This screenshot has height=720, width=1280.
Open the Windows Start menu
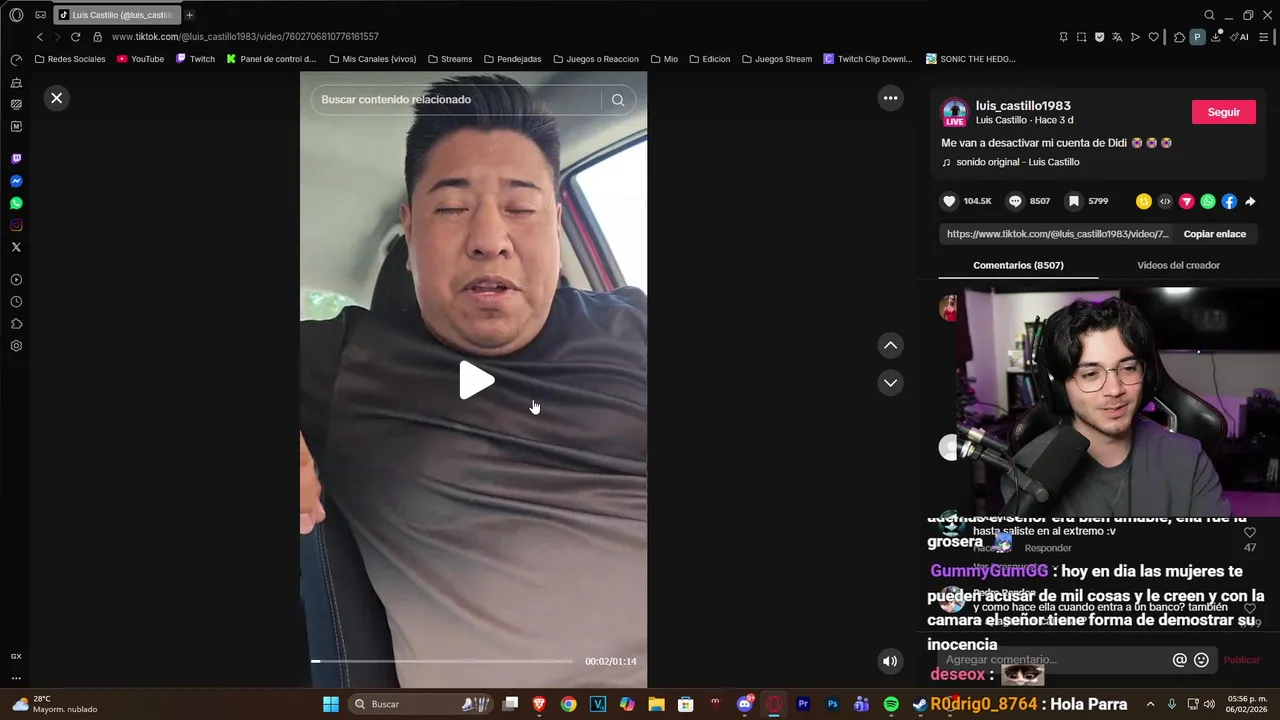point(331,704)
